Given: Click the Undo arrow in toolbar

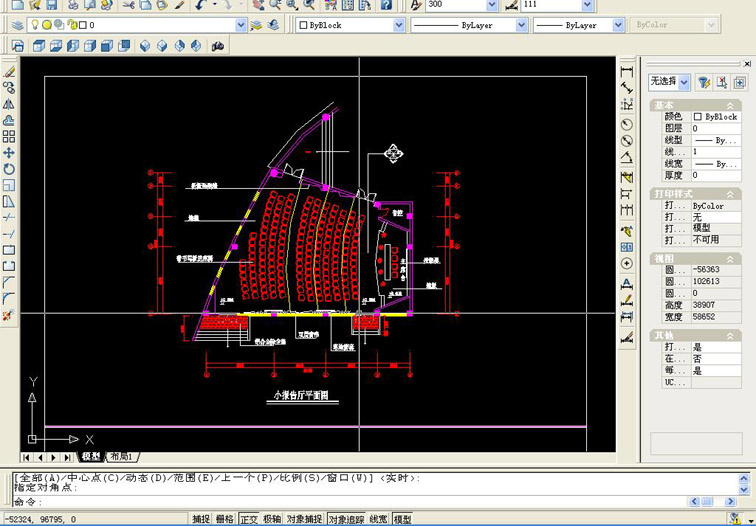Looking at the screenshot, I should coord(201,5).
